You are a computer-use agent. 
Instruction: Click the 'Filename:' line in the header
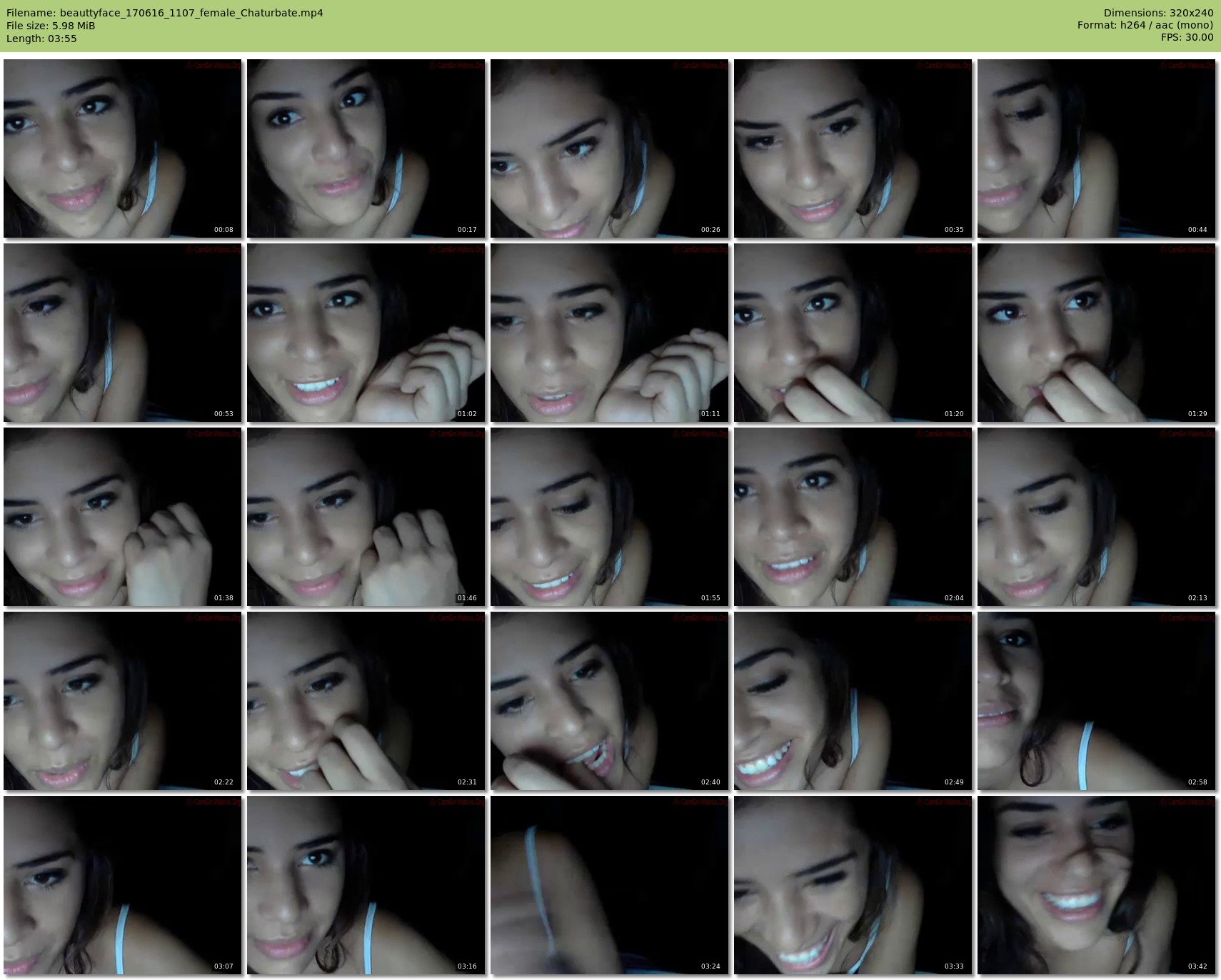(165, 13)
